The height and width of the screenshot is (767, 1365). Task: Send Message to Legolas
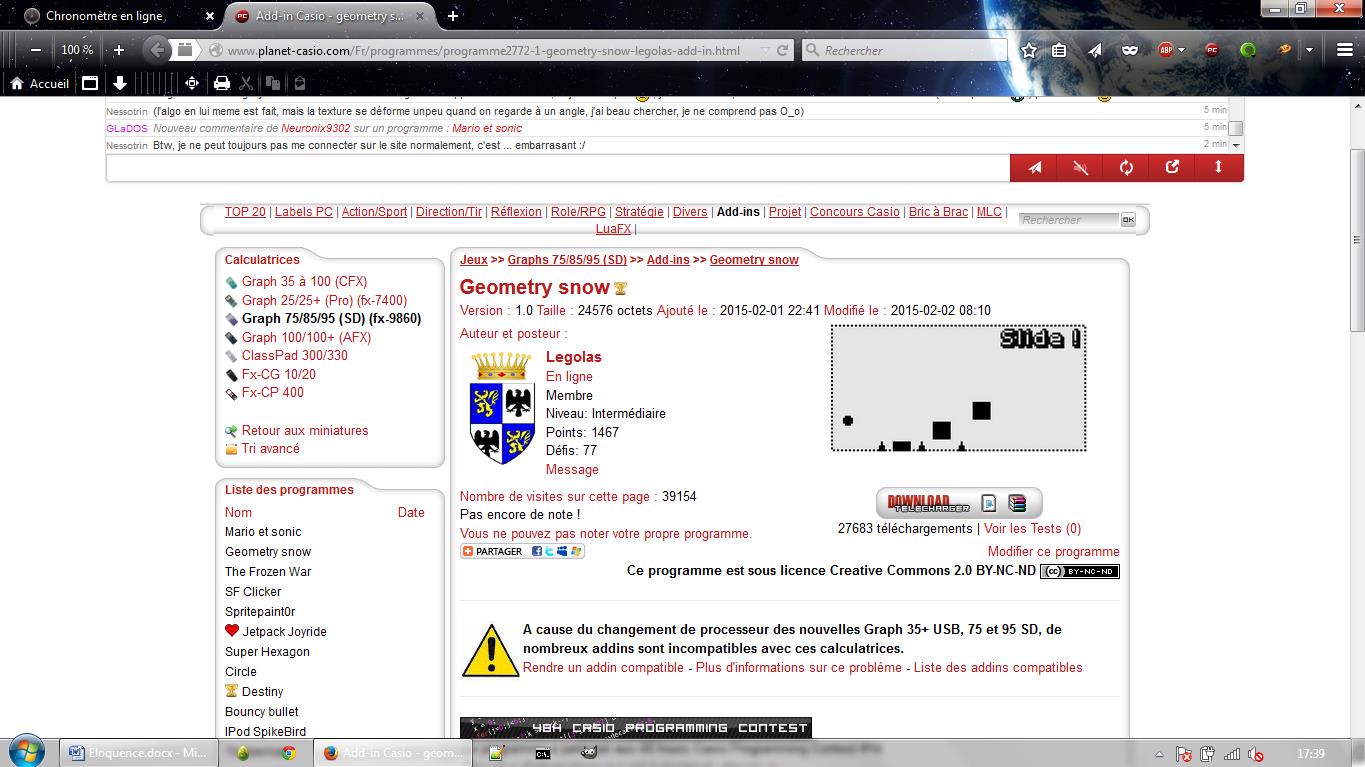(572, 470)
